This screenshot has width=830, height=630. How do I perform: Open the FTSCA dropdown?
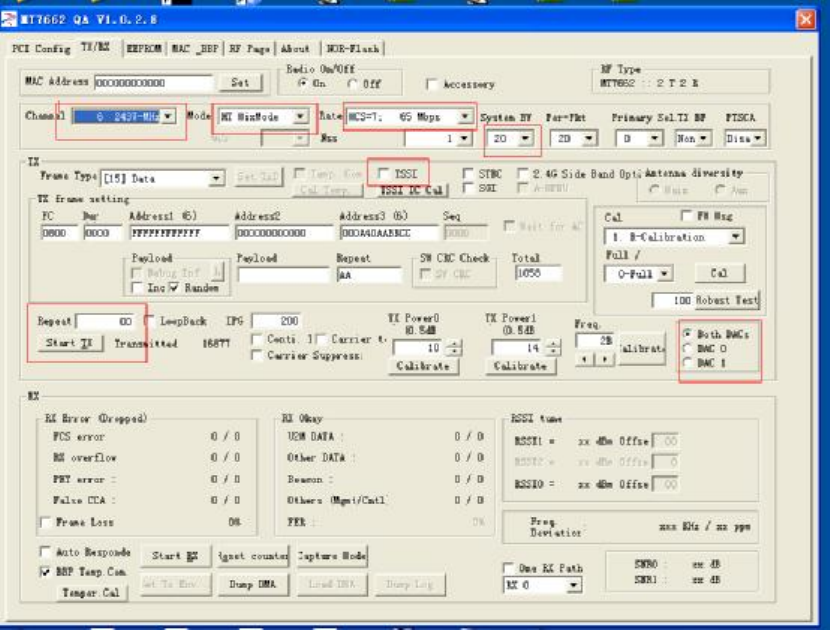(758, 139)
